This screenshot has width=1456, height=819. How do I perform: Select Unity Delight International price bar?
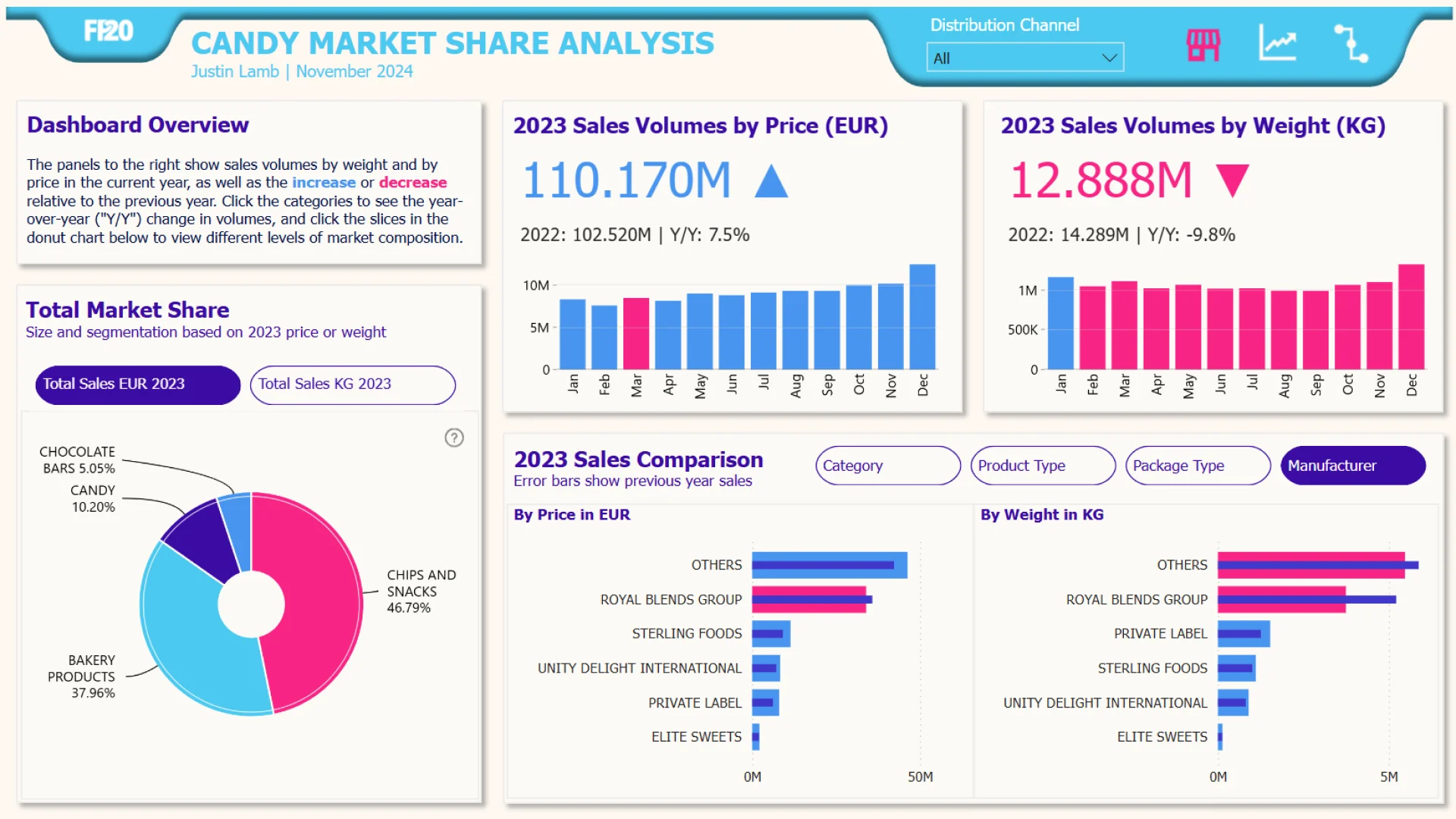pos(766,668)
